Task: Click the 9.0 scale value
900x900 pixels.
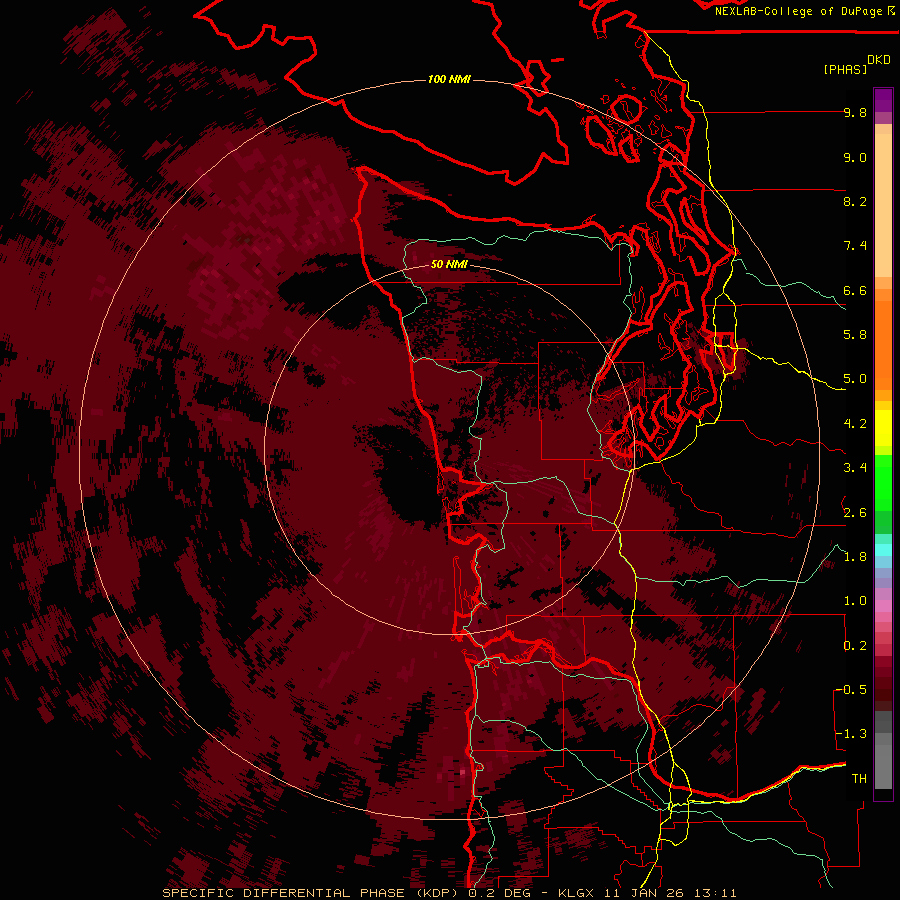Action: click(x=855, y=157)
